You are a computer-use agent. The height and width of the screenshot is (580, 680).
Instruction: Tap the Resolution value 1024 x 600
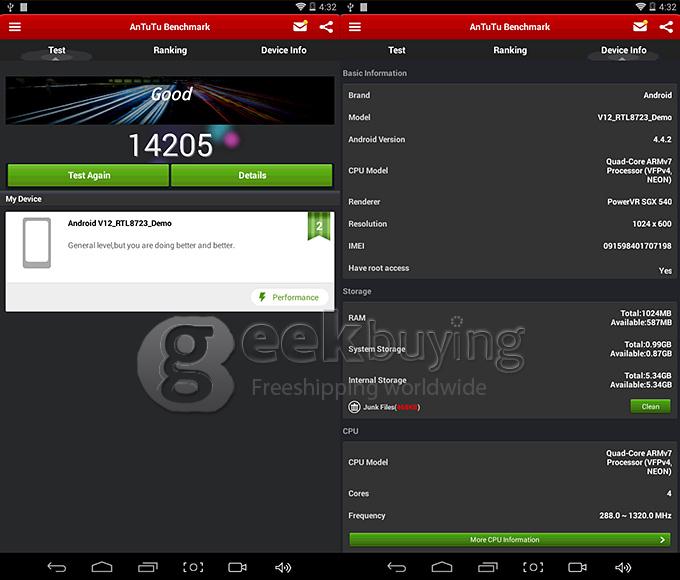pyautogui.click(x=652, y=224)
